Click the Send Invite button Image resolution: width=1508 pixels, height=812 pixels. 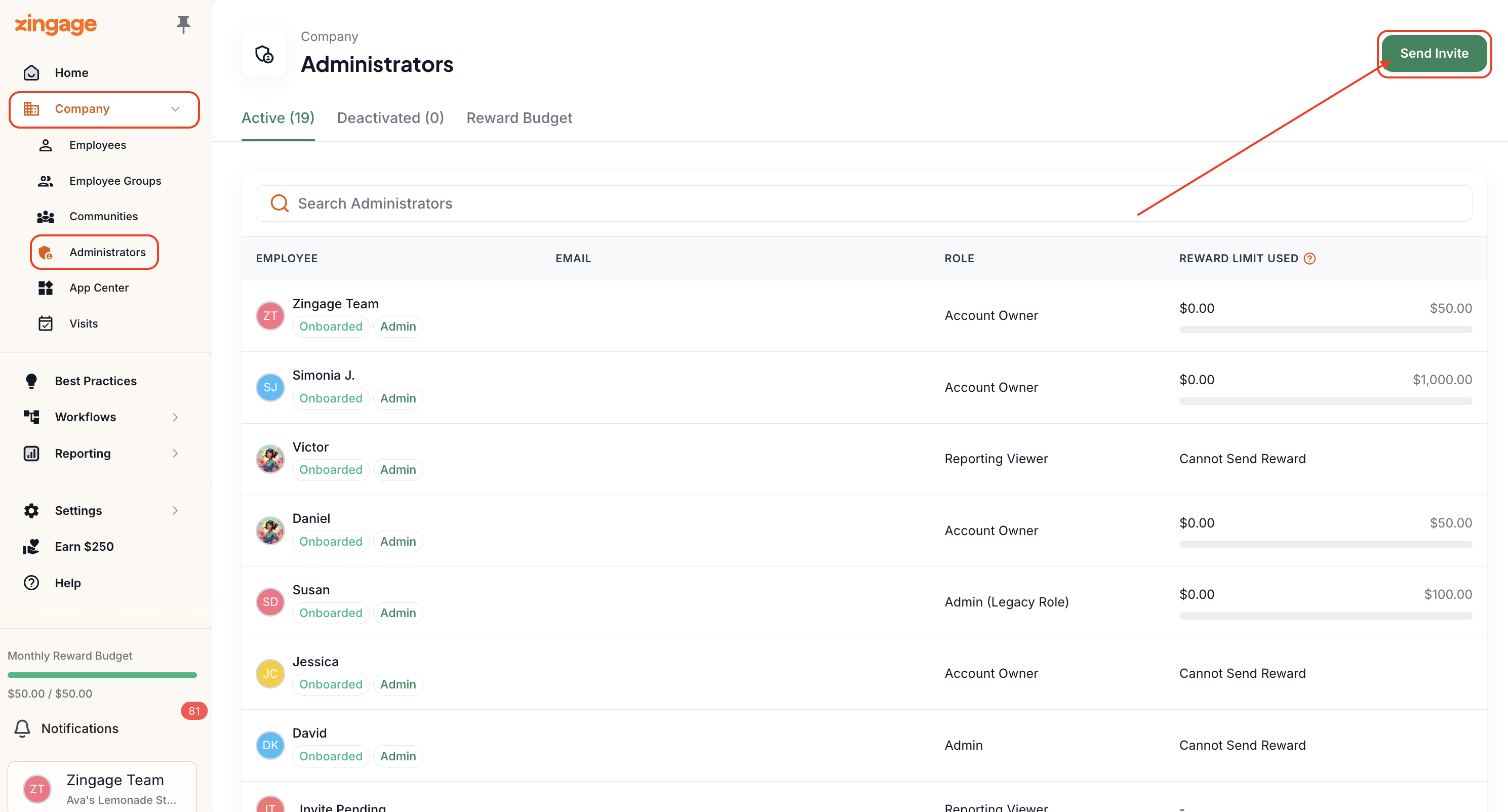pos(1434,53)
